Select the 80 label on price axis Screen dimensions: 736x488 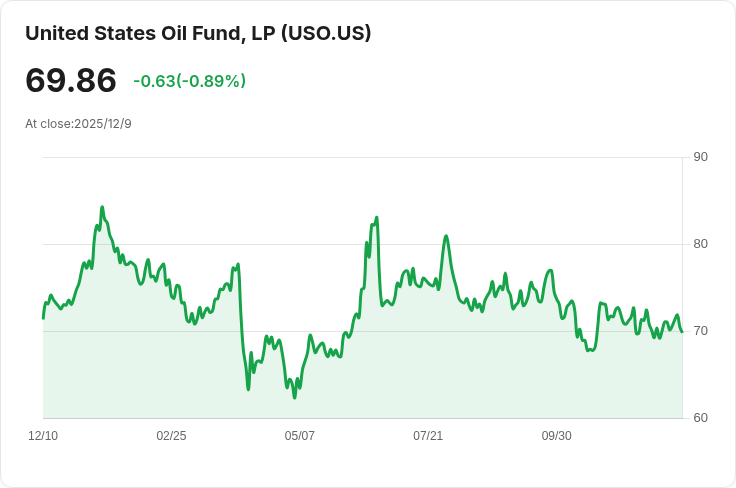pyautogui.click(x=700, y=244)
